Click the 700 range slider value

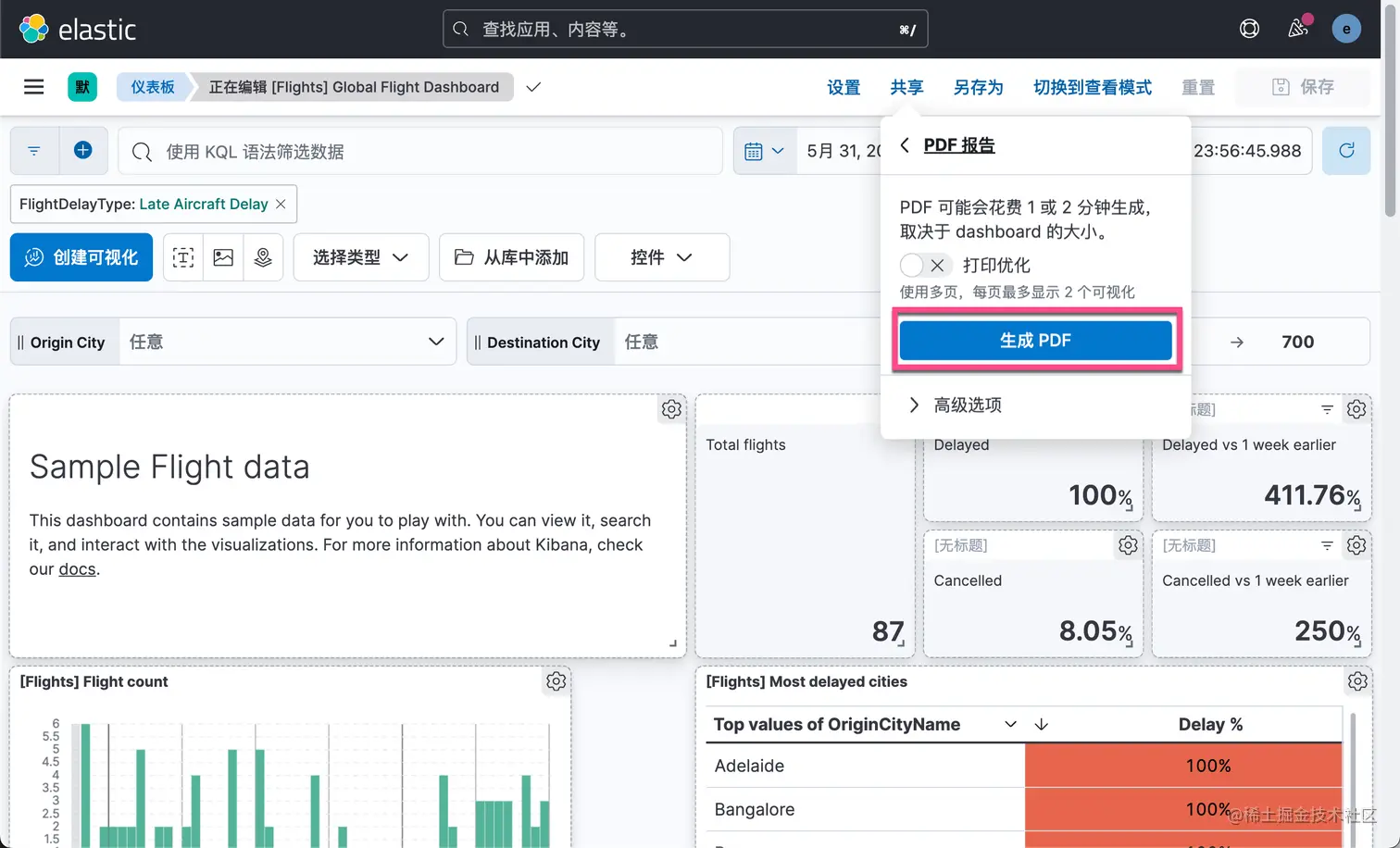pyautogui.click(x=1297, y=342)
